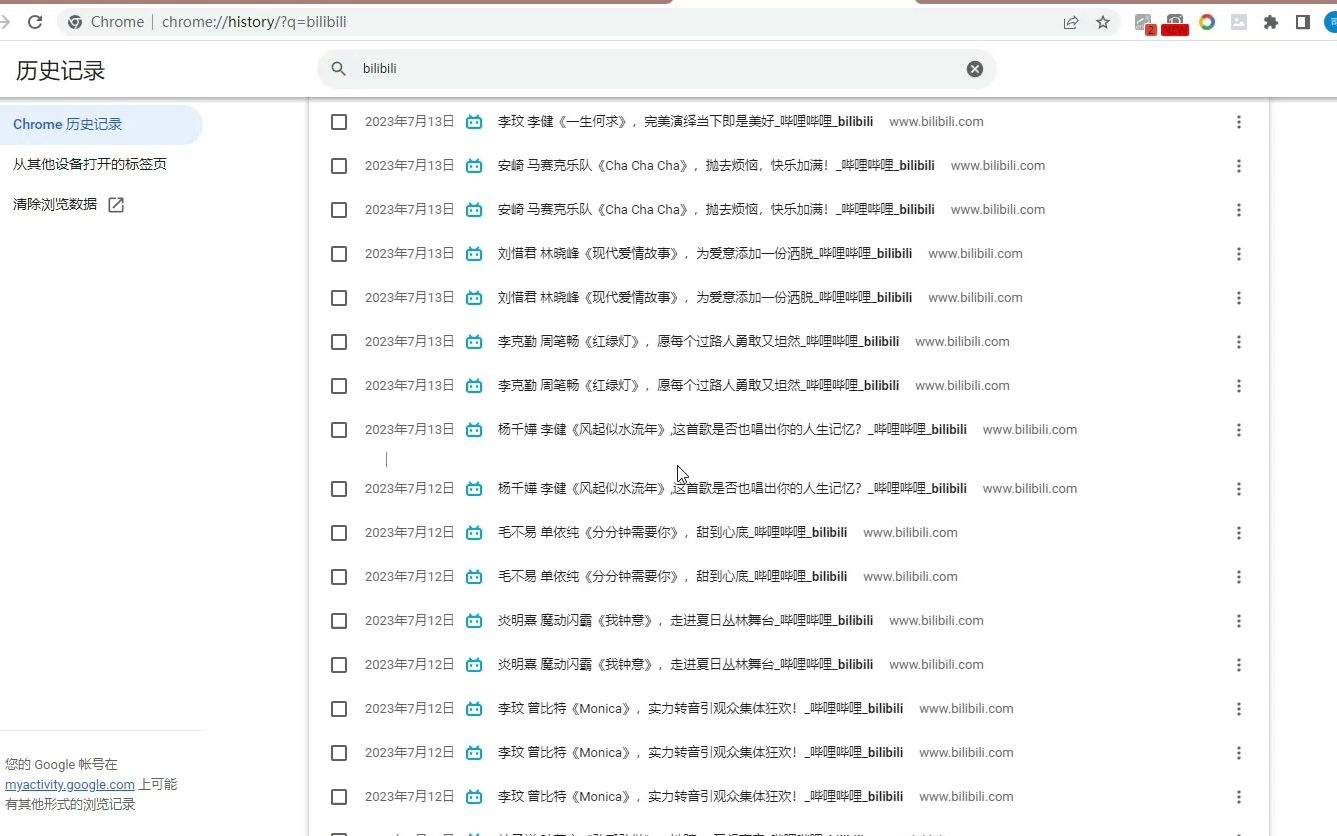Clear the bilibili search query
This screenshot has height=836, width=1337.
(975, 69)
